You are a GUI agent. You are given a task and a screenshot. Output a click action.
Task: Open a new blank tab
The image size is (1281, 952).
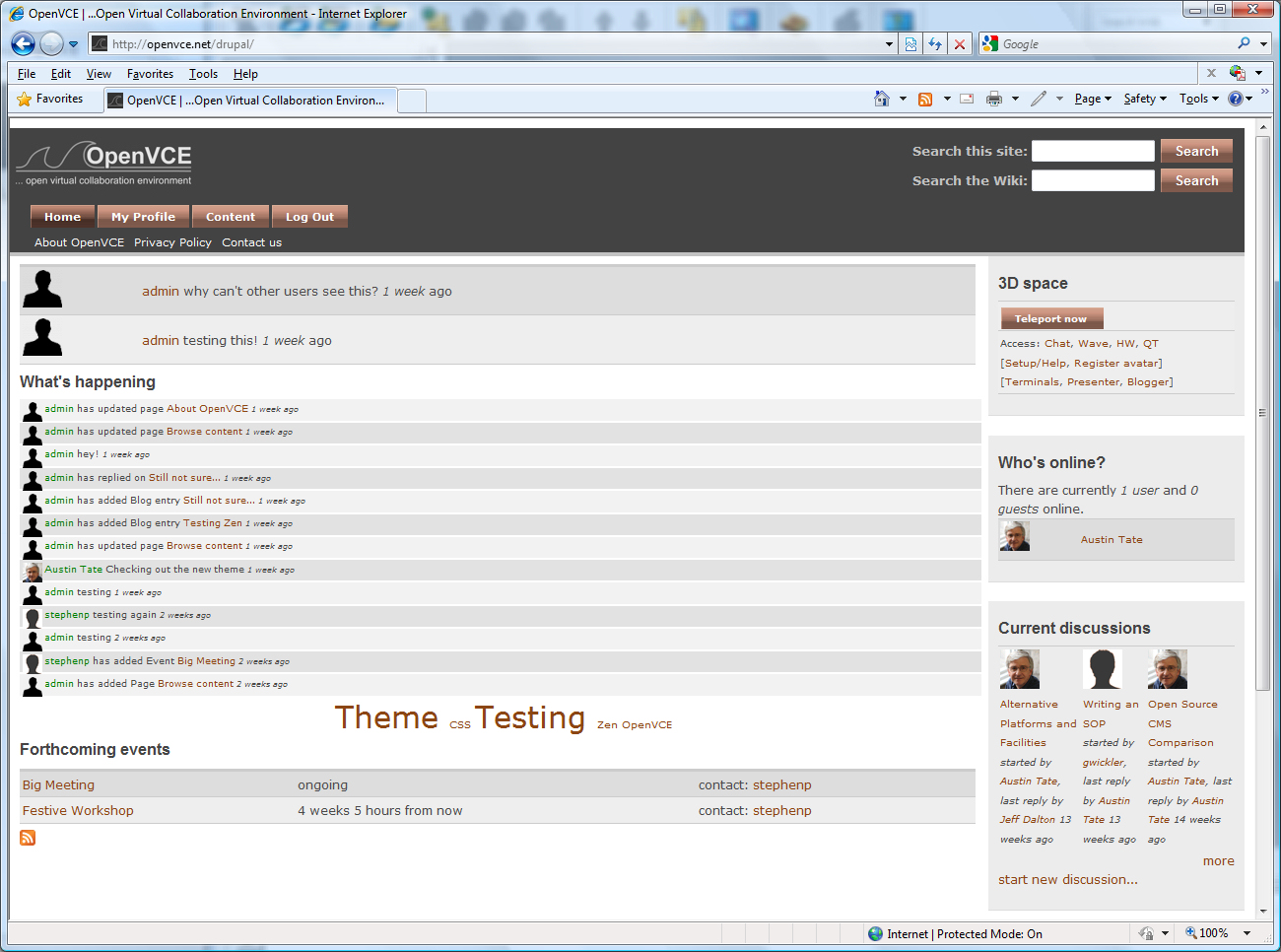coord(412,101)
